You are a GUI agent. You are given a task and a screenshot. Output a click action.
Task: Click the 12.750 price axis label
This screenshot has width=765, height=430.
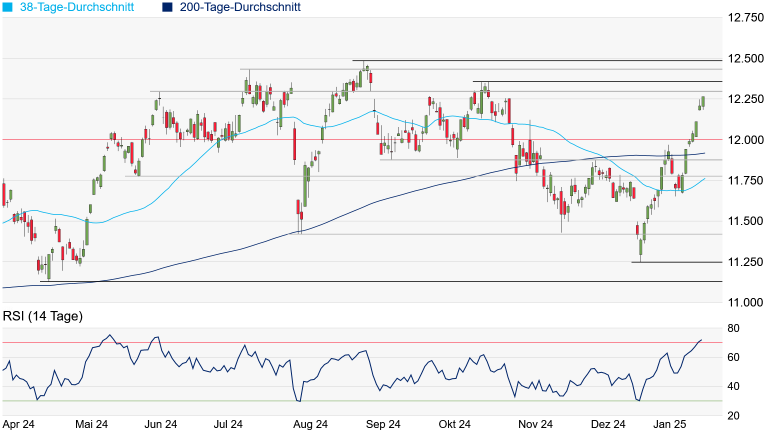(745, 18)
